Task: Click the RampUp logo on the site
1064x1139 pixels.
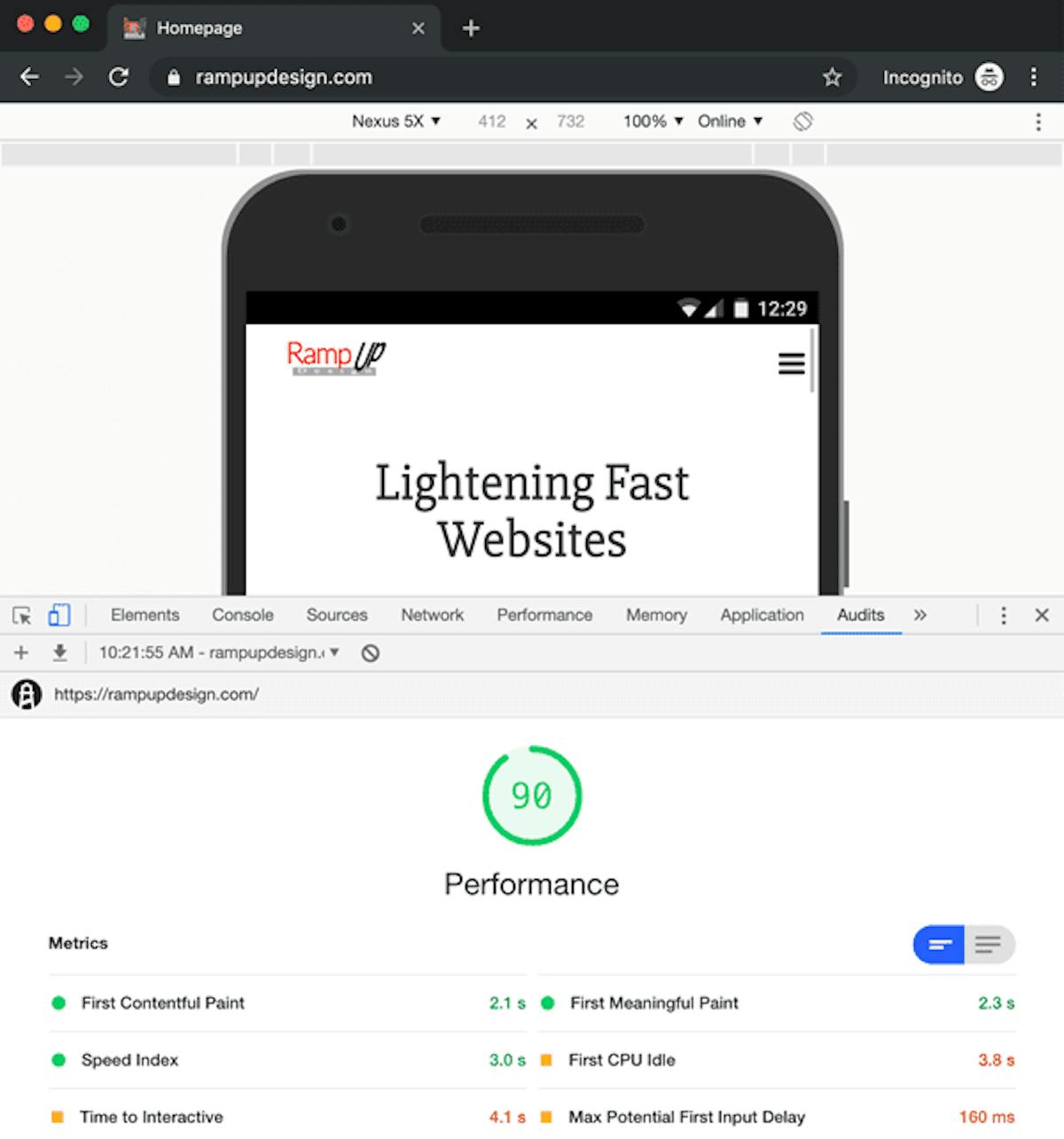Action: [x=336, y=357]
